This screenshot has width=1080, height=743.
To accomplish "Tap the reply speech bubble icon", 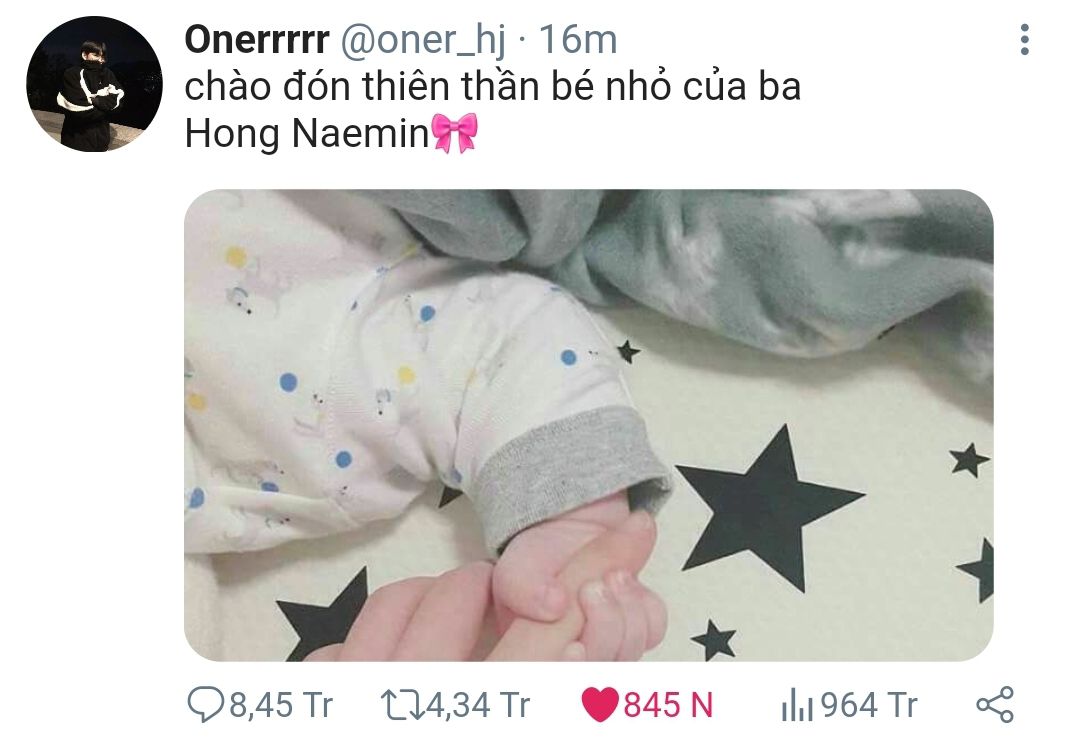I will [205, 705].
